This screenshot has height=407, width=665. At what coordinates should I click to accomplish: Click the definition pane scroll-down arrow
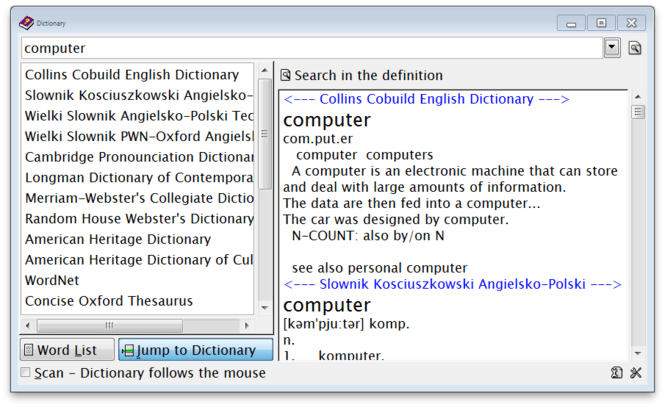tap(638, 351)
